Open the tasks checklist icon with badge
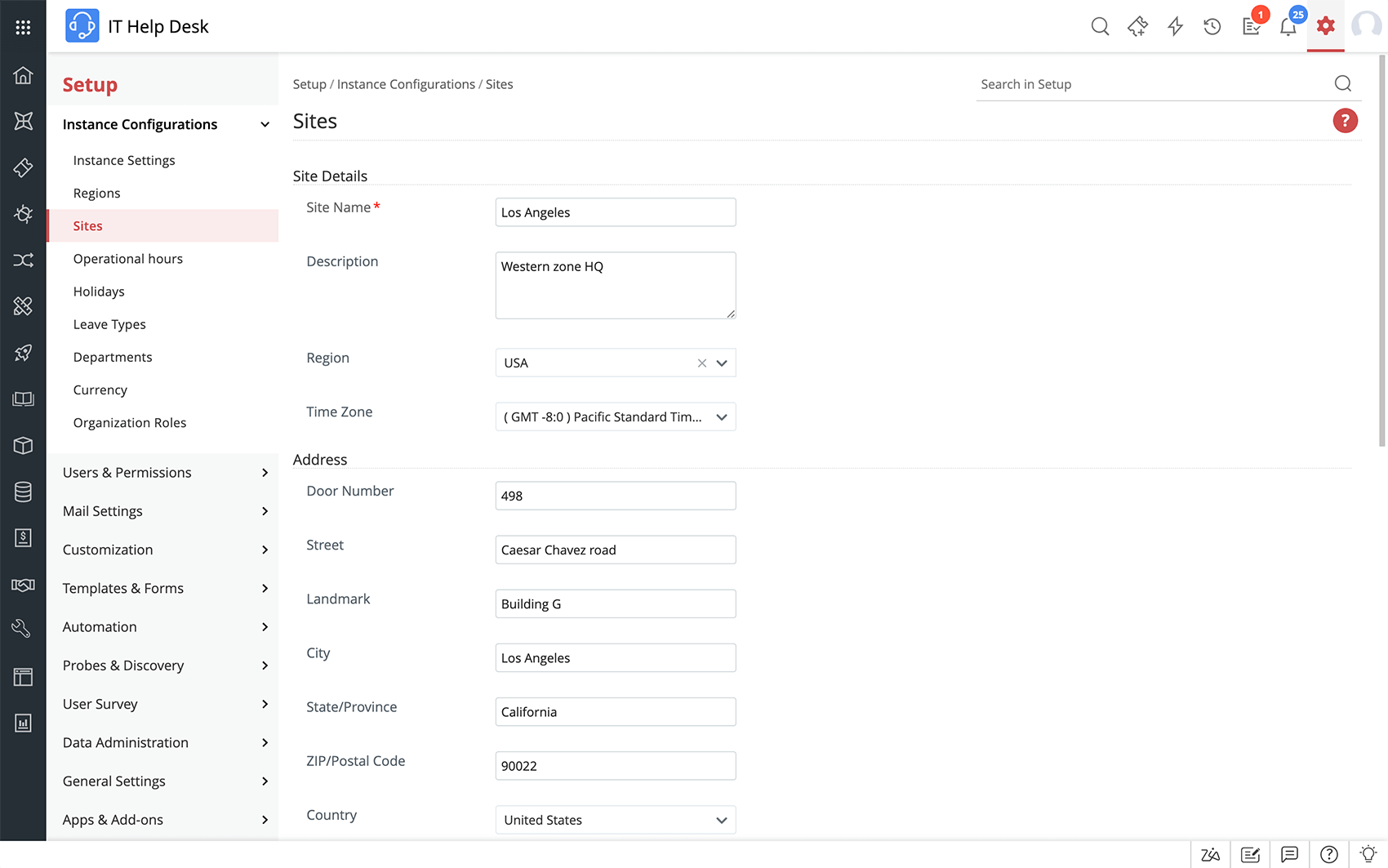This screenshot has width=1388, height=868. [1251, 27]
